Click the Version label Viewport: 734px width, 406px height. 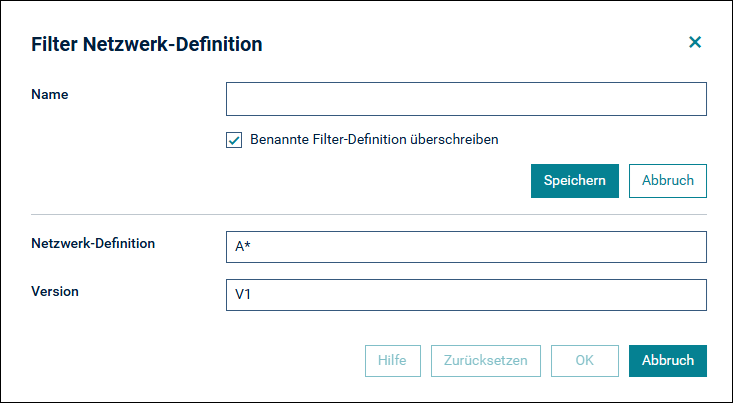(55, 292)
